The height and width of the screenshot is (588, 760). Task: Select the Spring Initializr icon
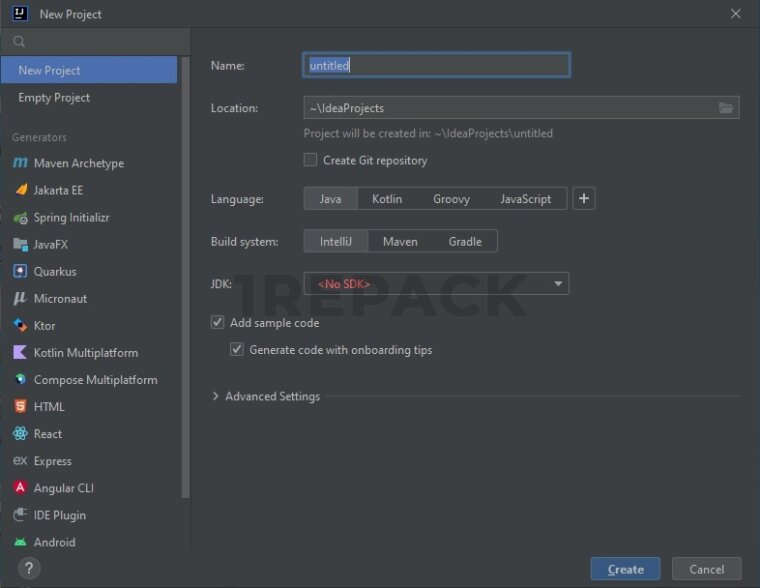[20, 217]
